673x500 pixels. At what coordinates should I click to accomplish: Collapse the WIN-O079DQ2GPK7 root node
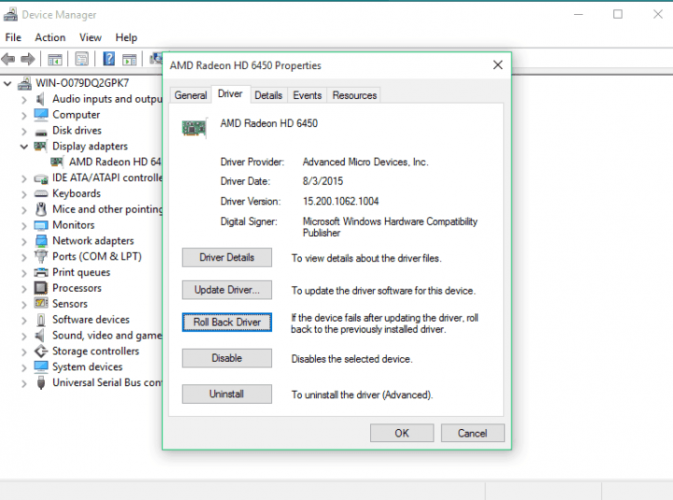[x=7, y=84]
